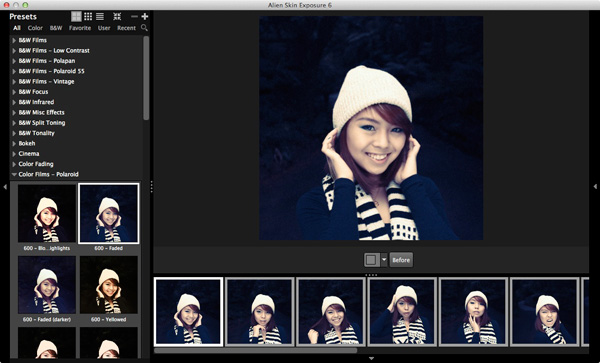Viewport: 600px width, 363px height.
Task: Minimize window with yellow title button
Action: 16,5
